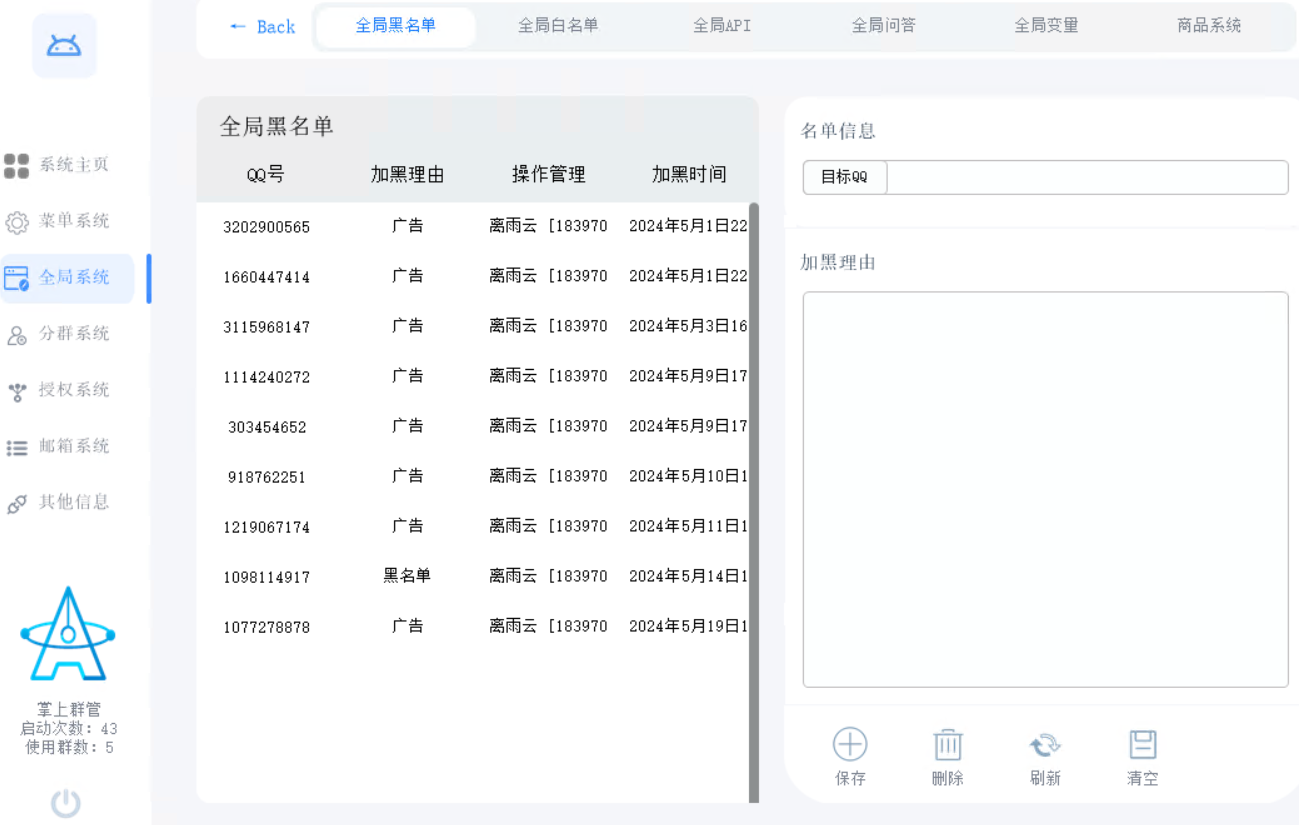Click the 清空 floppy disk icon
The height and width of the screenshot is (825, 1299).
1143,744
